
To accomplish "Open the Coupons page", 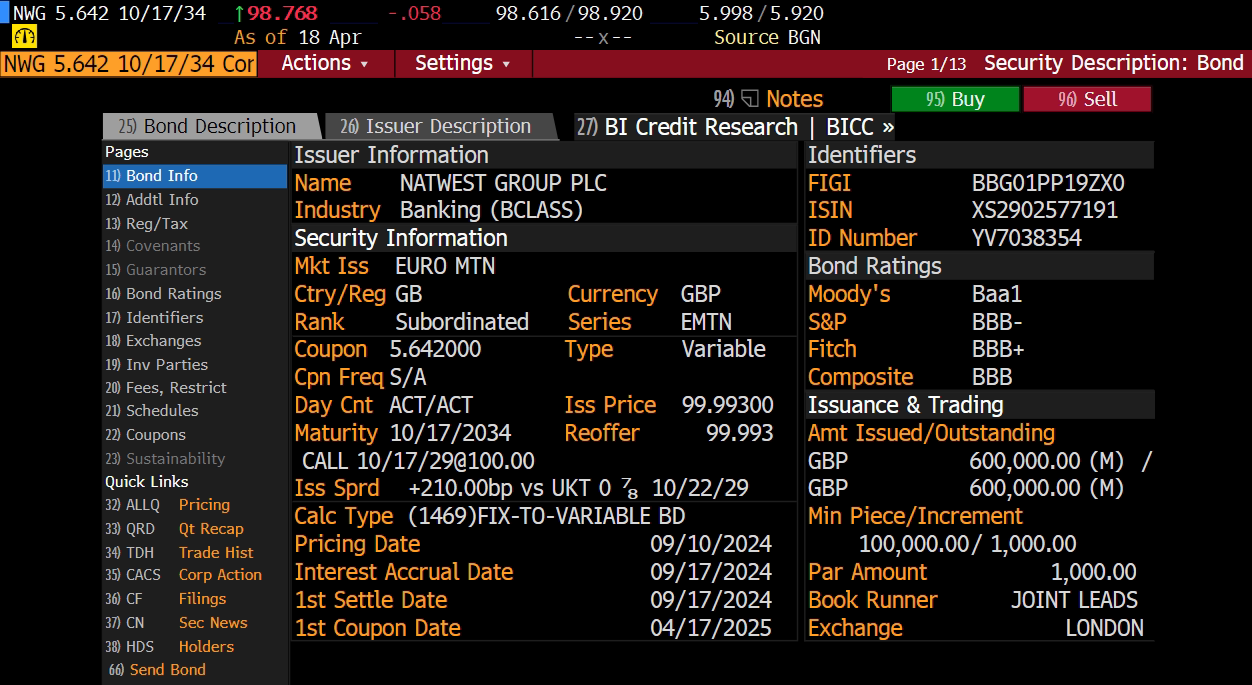I will (145, 435).
